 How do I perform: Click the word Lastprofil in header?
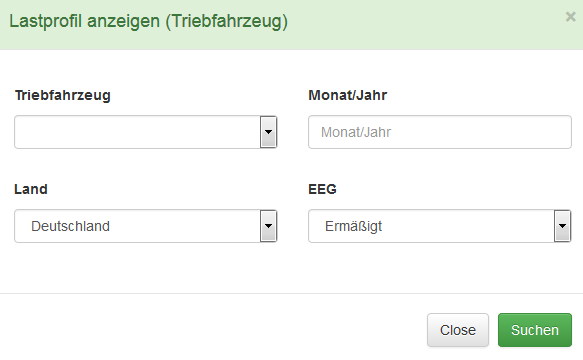[45, 22]
